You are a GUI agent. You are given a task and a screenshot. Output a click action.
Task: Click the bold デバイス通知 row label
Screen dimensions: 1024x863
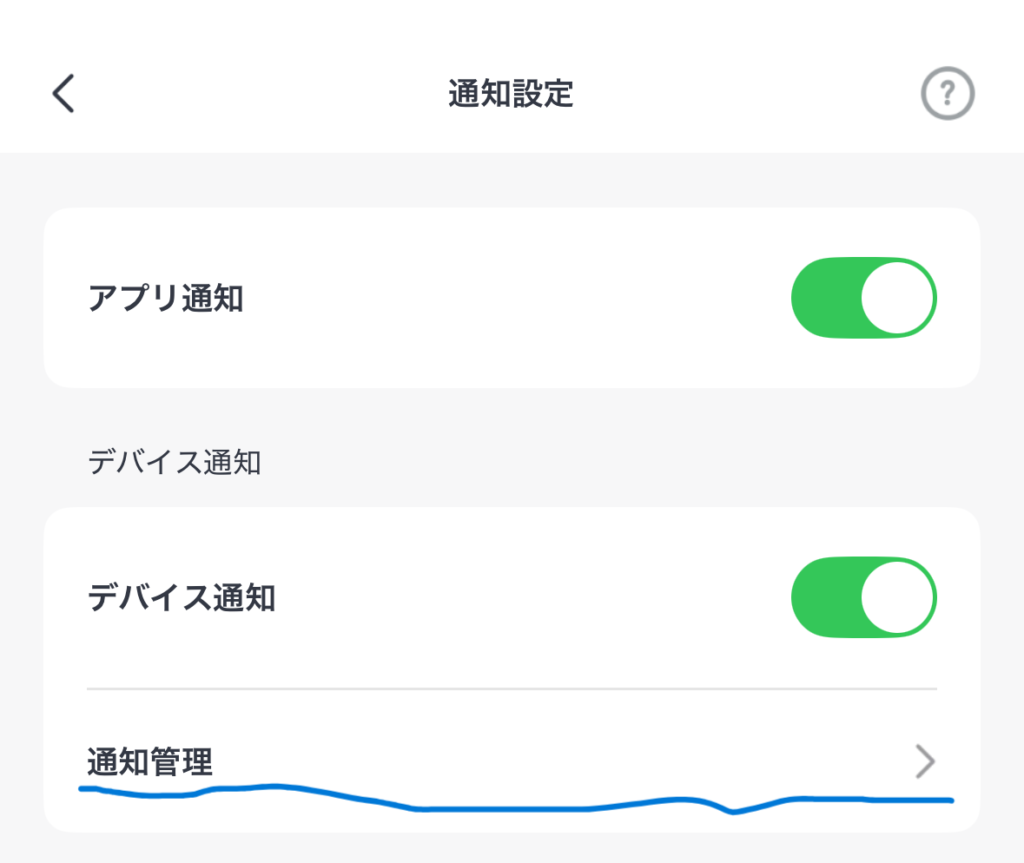(x=182, y=598)
